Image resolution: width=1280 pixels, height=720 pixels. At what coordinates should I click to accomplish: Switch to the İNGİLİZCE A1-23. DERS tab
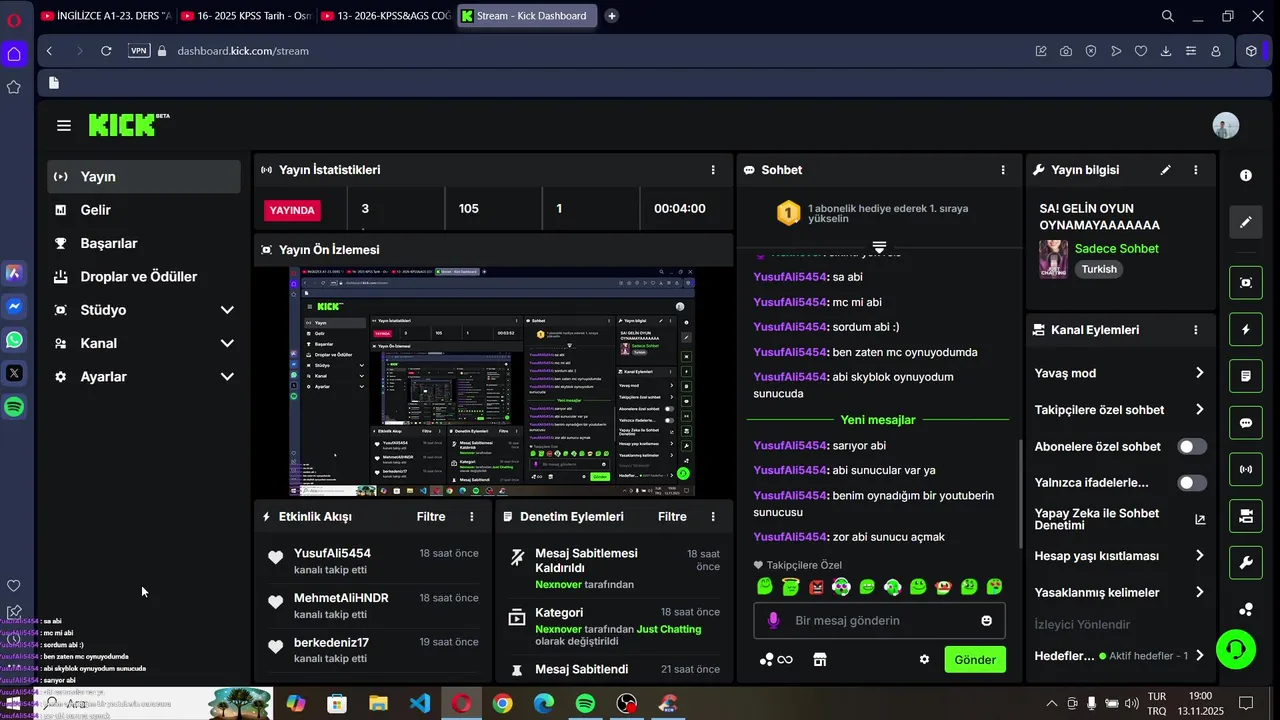point(107,16)
